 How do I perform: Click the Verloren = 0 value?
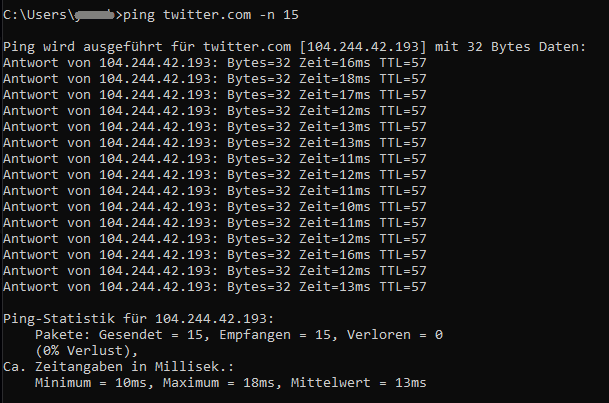point(395,335)
